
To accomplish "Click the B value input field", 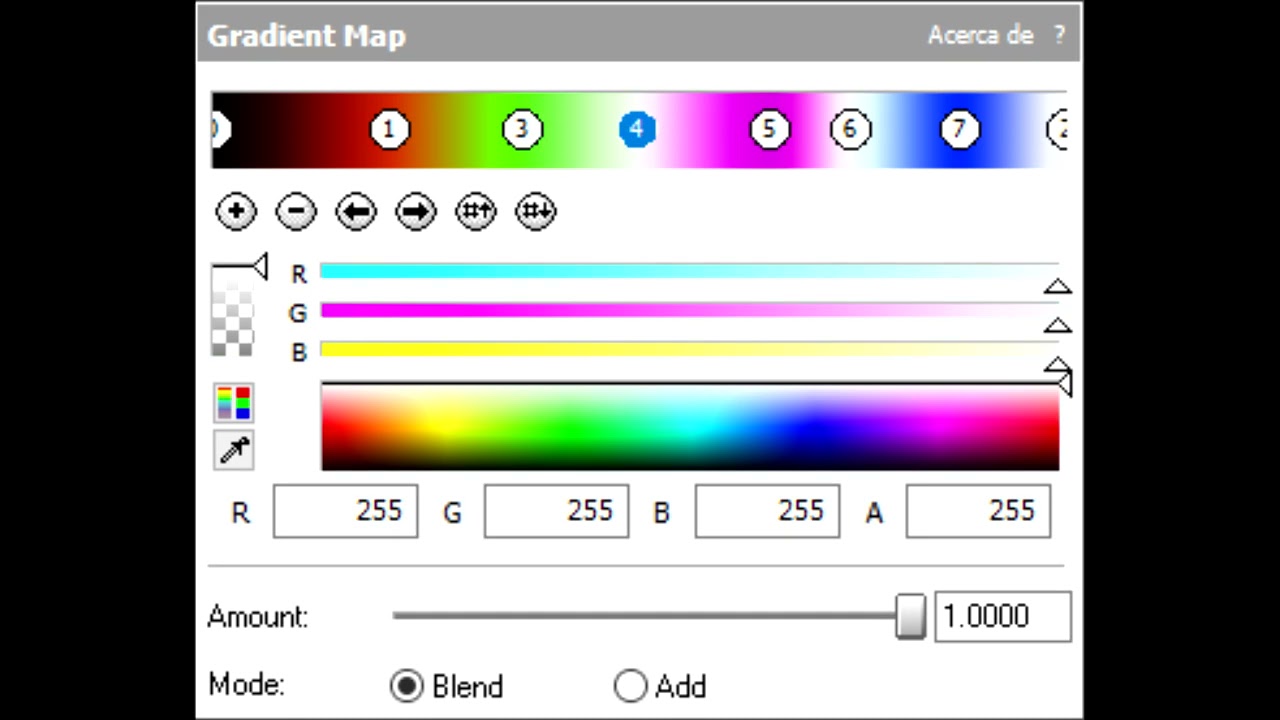I will pos(768,512).
